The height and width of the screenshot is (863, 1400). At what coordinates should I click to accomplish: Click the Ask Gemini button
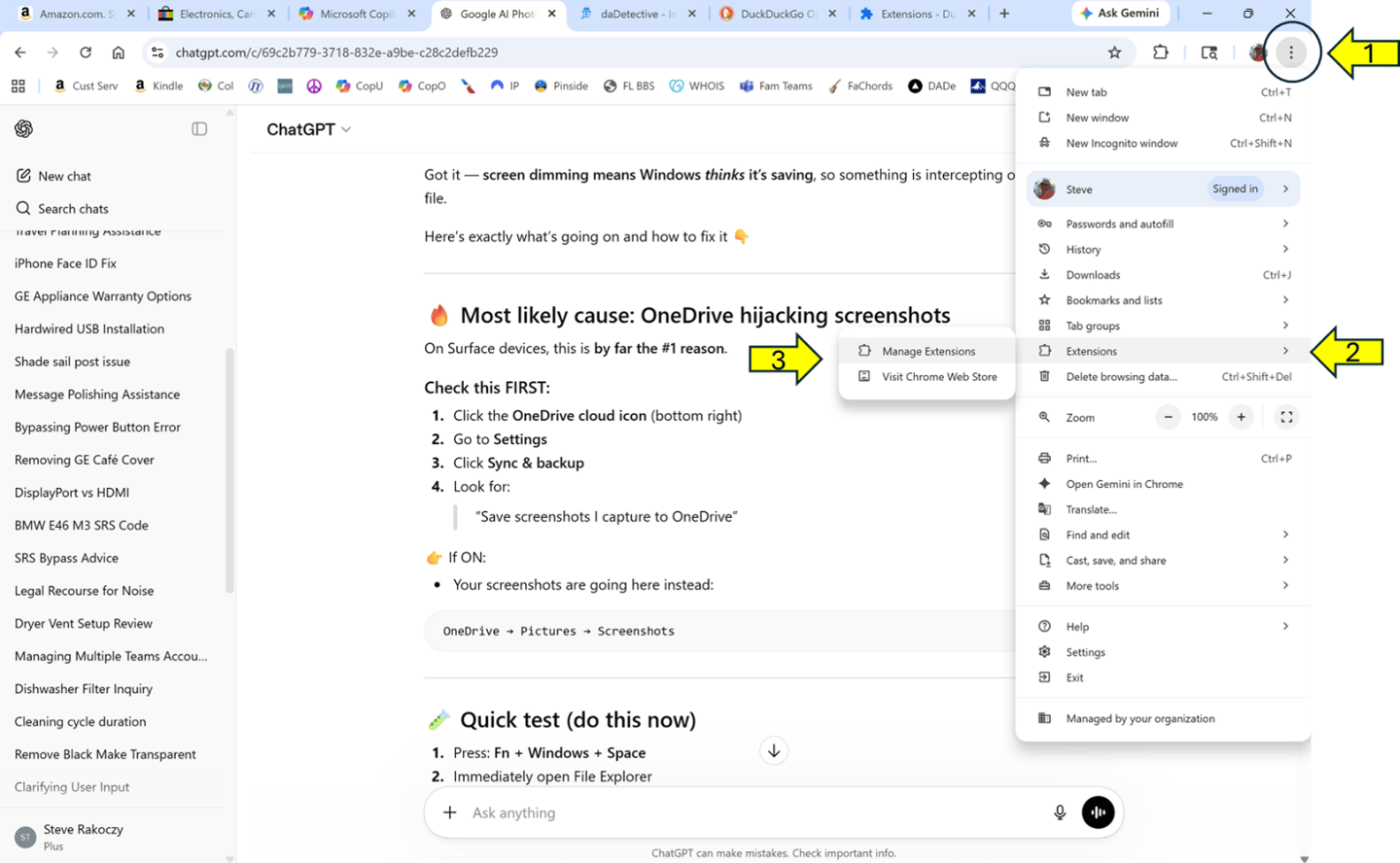click(x=1121, y=14)
